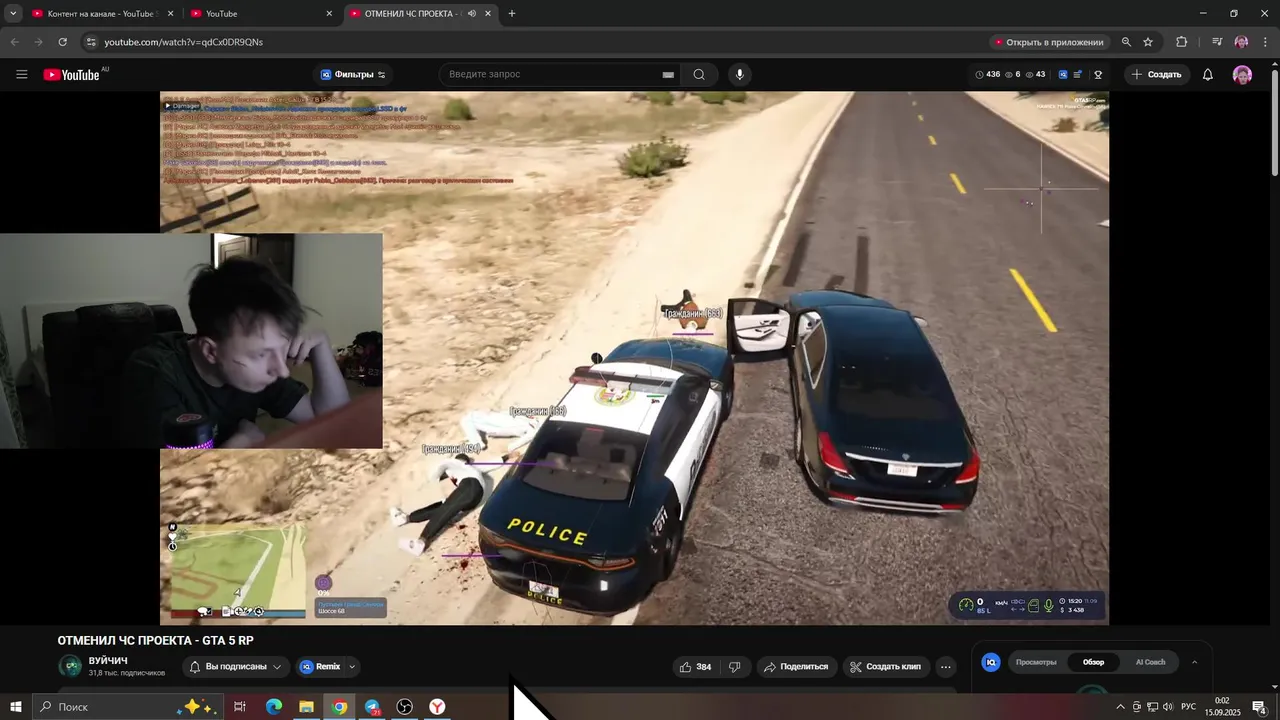Screen dimensions: 1280x720
Task: Dislike the video with thumbs-down
Action: click(x=735, y=667)
